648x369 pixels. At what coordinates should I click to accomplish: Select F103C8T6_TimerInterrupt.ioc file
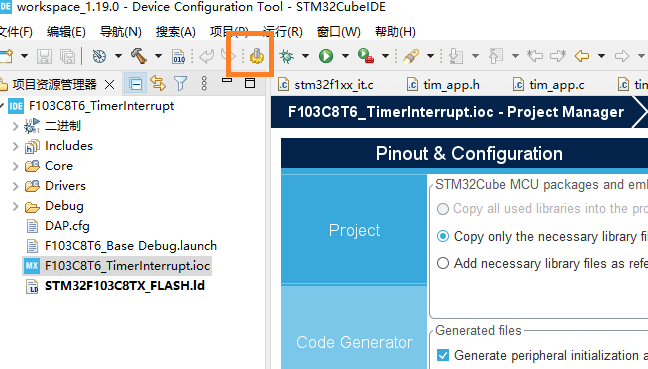127,266
